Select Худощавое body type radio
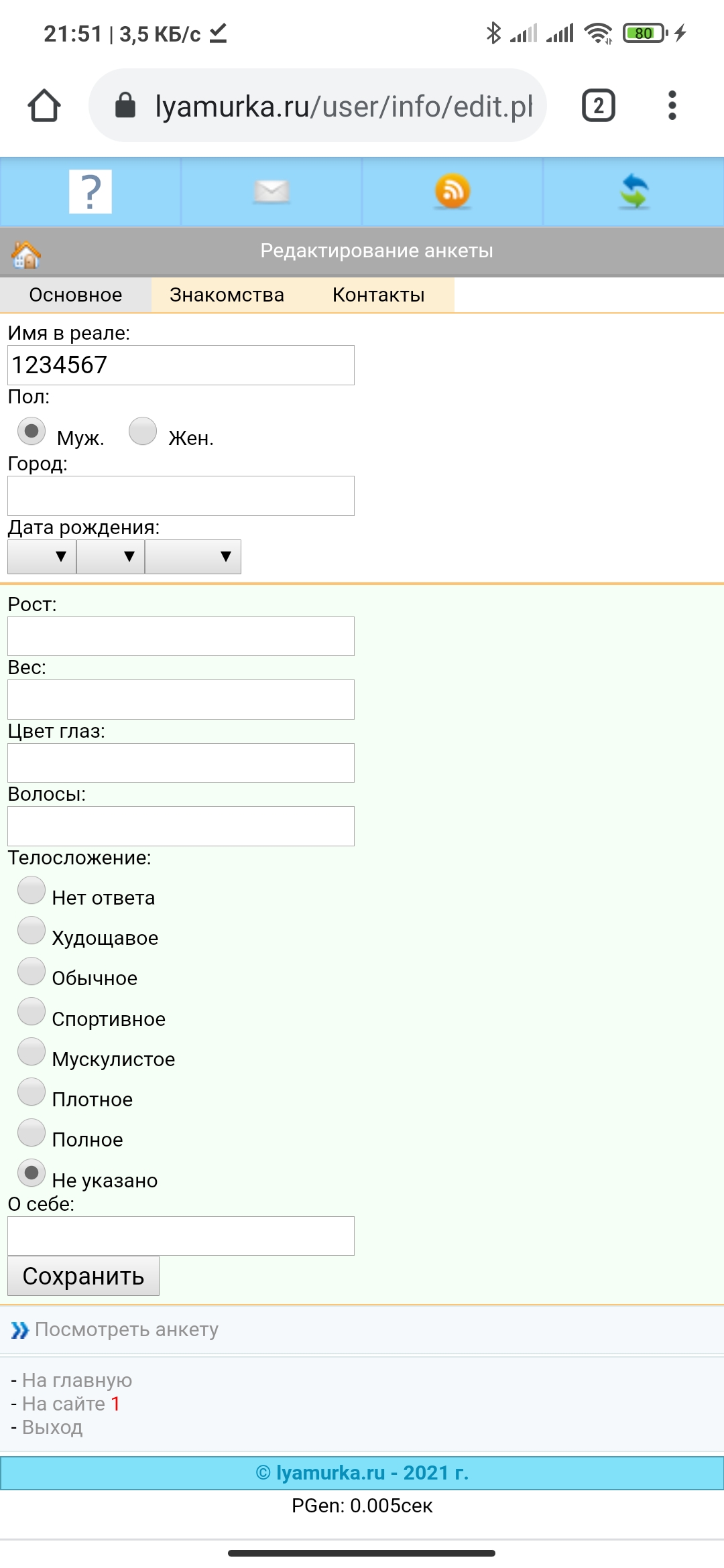 tap(32, 931)
